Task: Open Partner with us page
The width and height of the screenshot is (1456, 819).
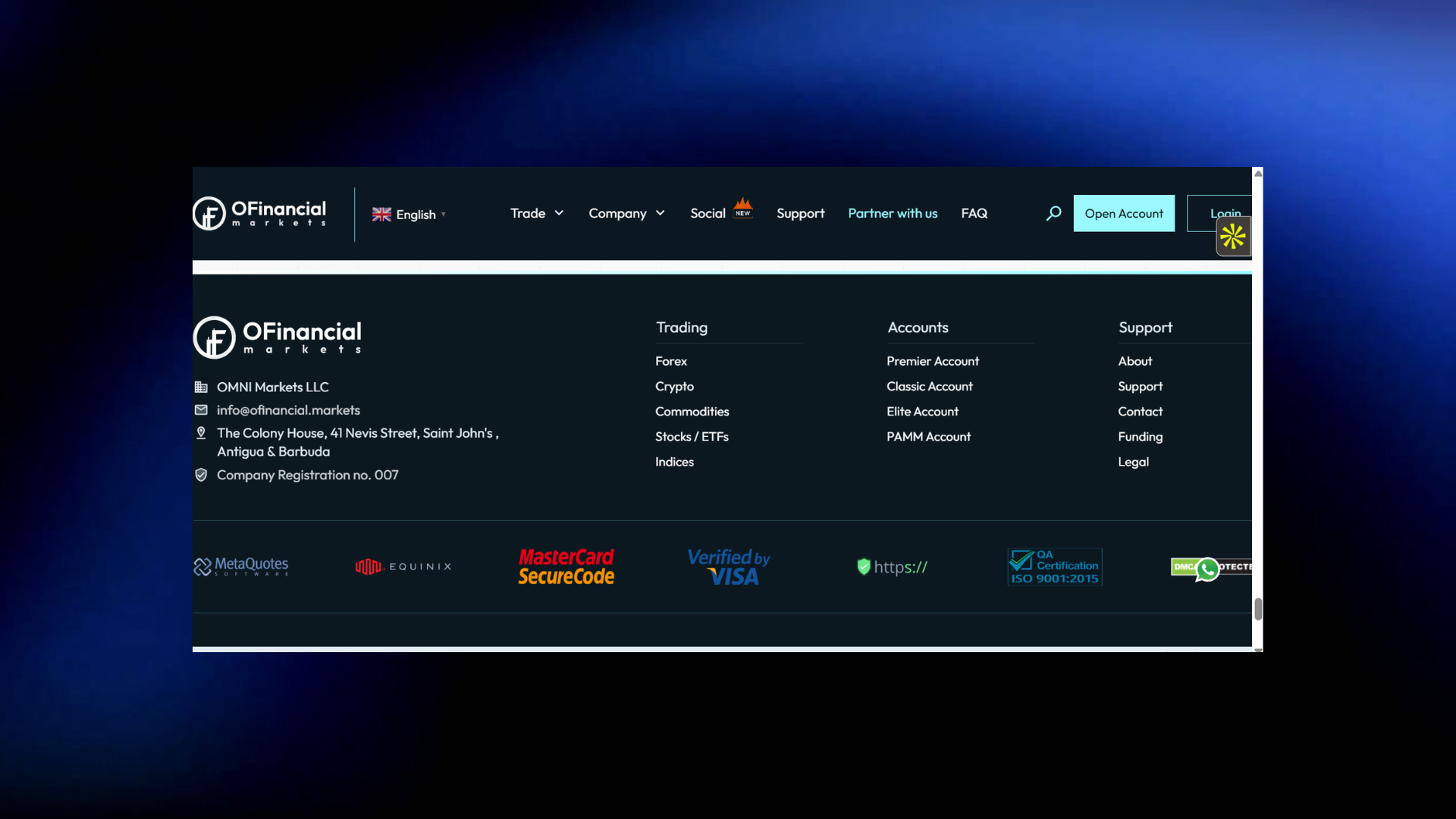Action: tap(893, 213)
